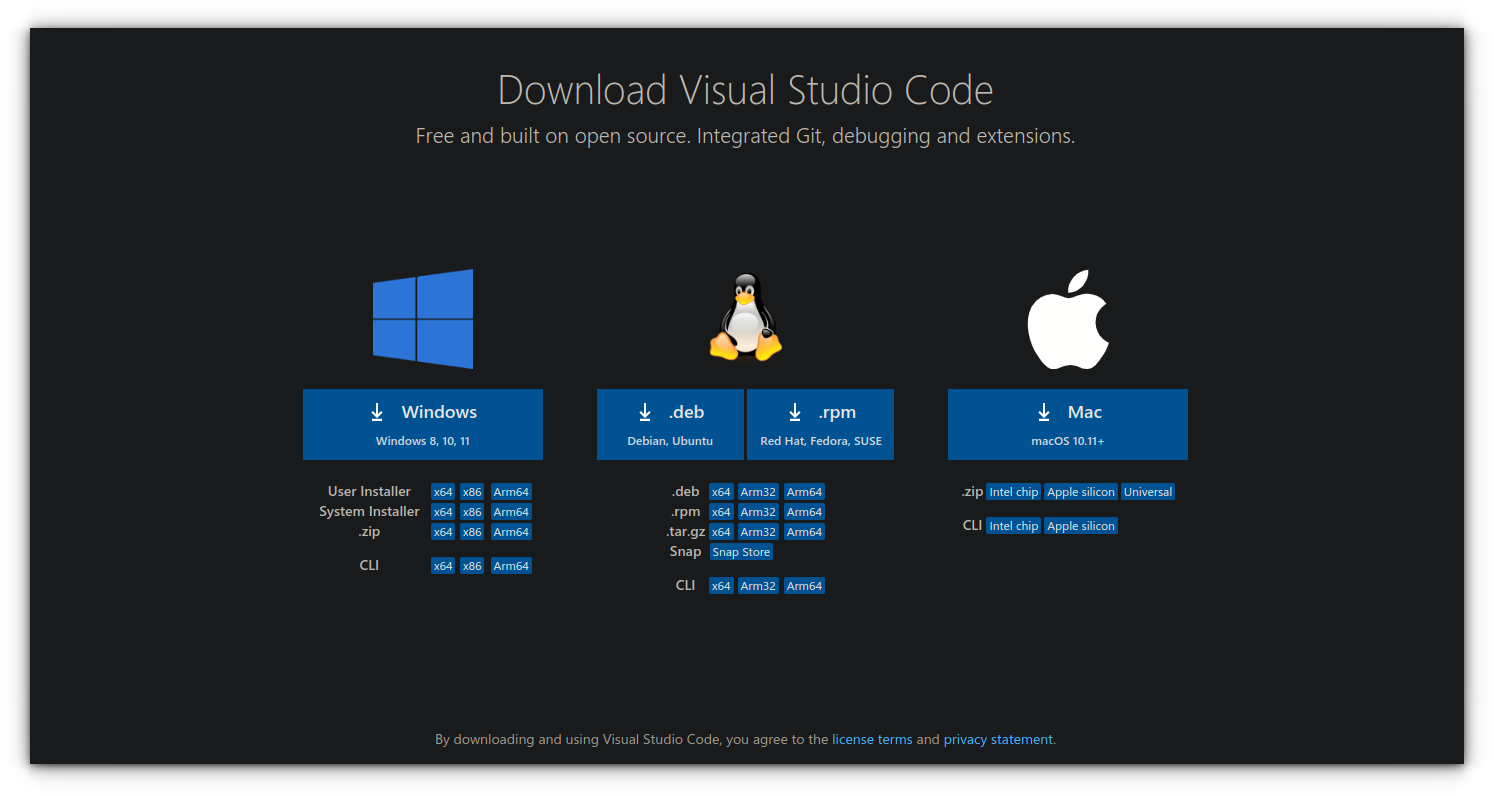This screenshot has height=796, width=1494.
Task: Download the .deb package for Debian, Ubuntu
Action: pyautogui.click(x=670, y=424)
